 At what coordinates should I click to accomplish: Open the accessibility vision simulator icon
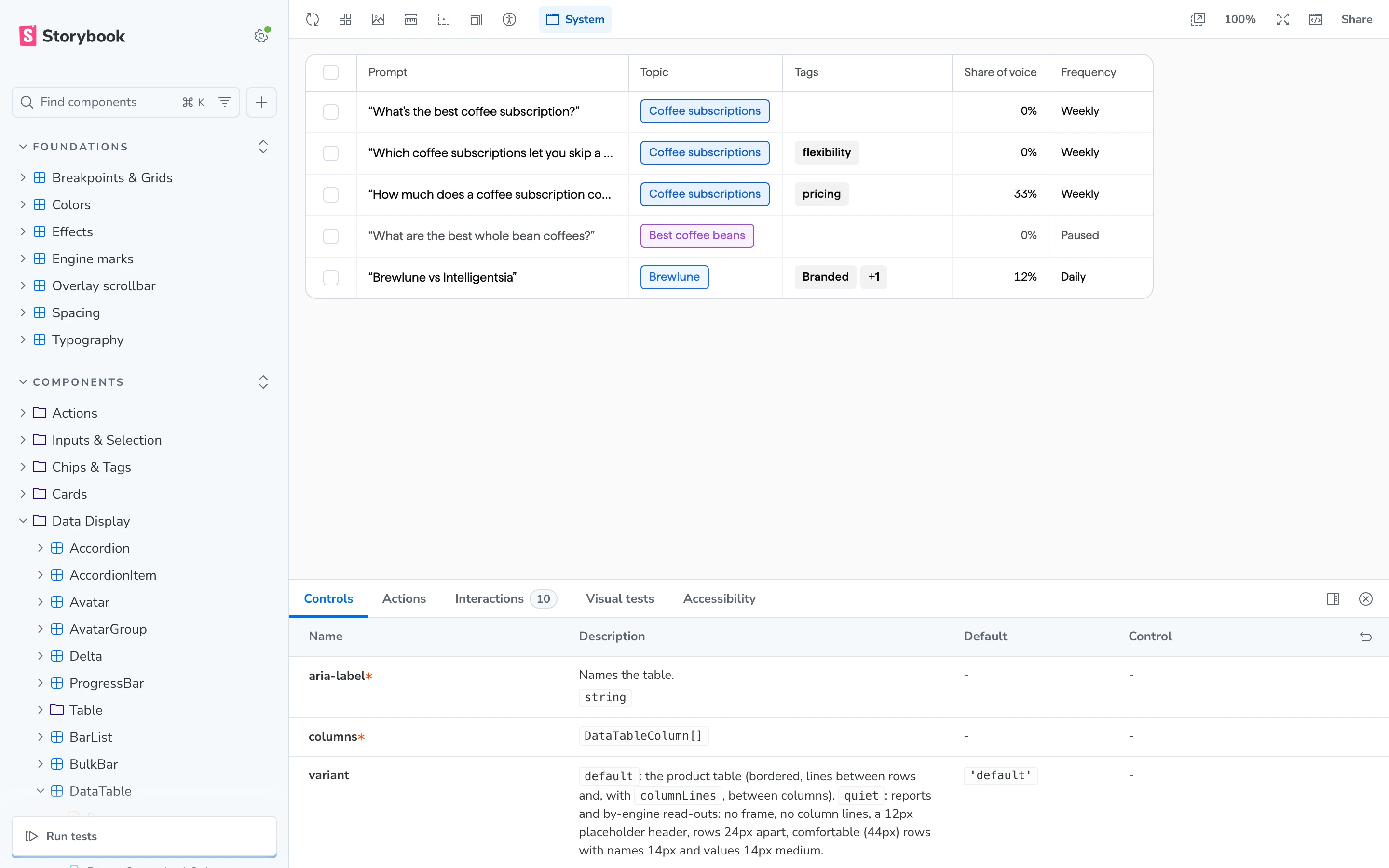(509, 19)
